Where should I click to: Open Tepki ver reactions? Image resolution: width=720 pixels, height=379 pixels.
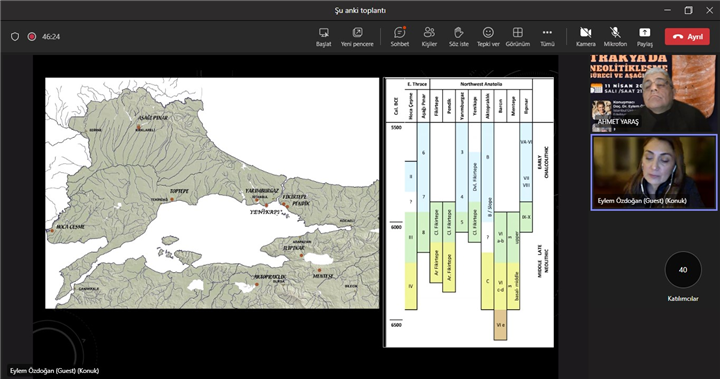pos(488,37)
